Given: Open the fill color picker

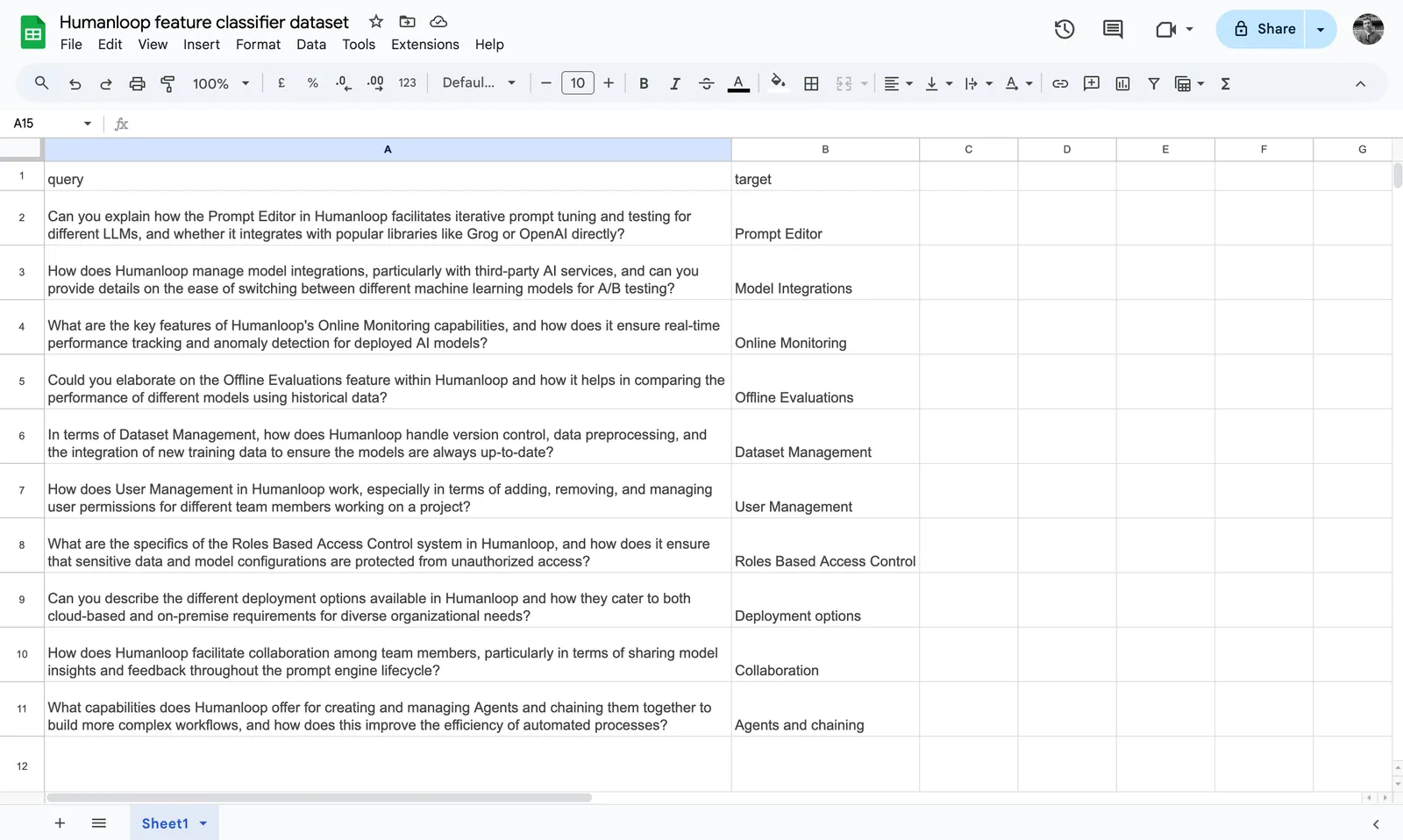Looking at the screenshot, I should click(778, 83).
